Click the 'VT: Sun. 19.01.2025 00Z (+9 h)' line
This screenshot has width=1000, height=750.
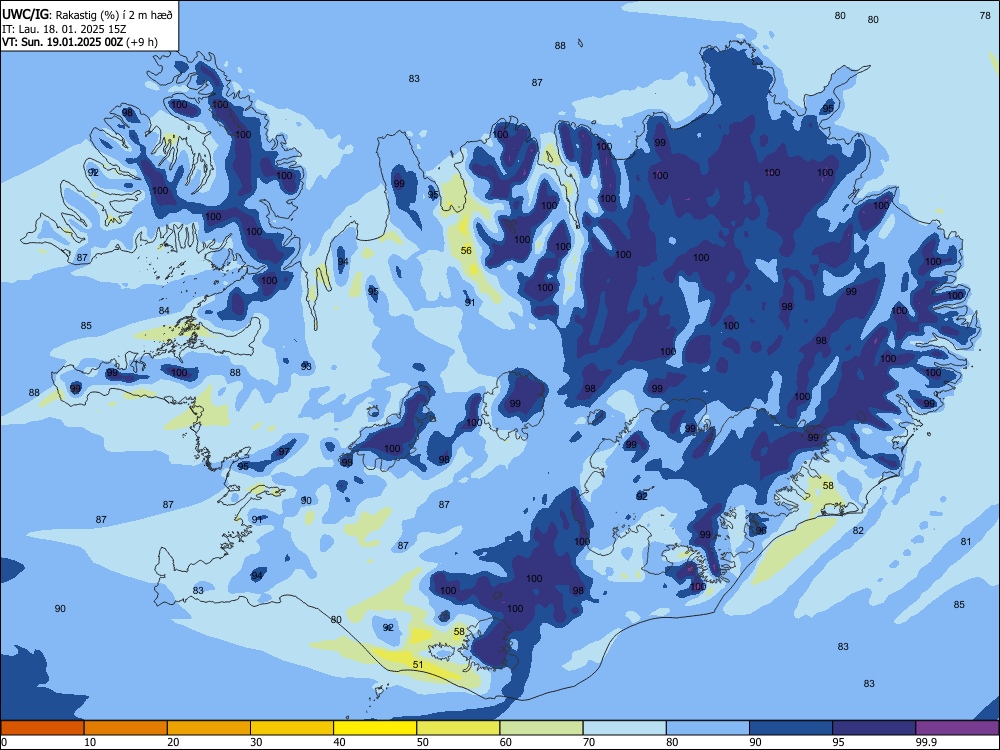(80, 42)
